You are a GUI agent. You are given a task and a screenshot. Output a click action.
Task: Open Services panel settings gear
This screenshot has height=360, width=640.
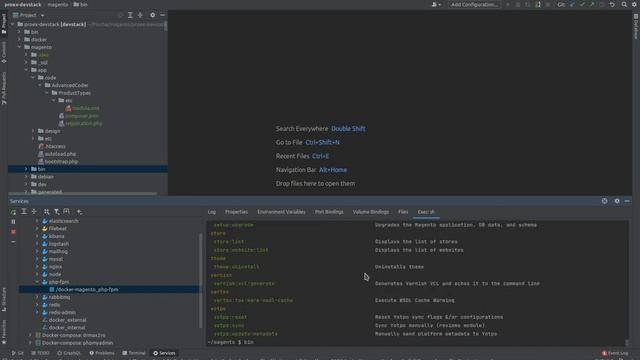point(617,201)
